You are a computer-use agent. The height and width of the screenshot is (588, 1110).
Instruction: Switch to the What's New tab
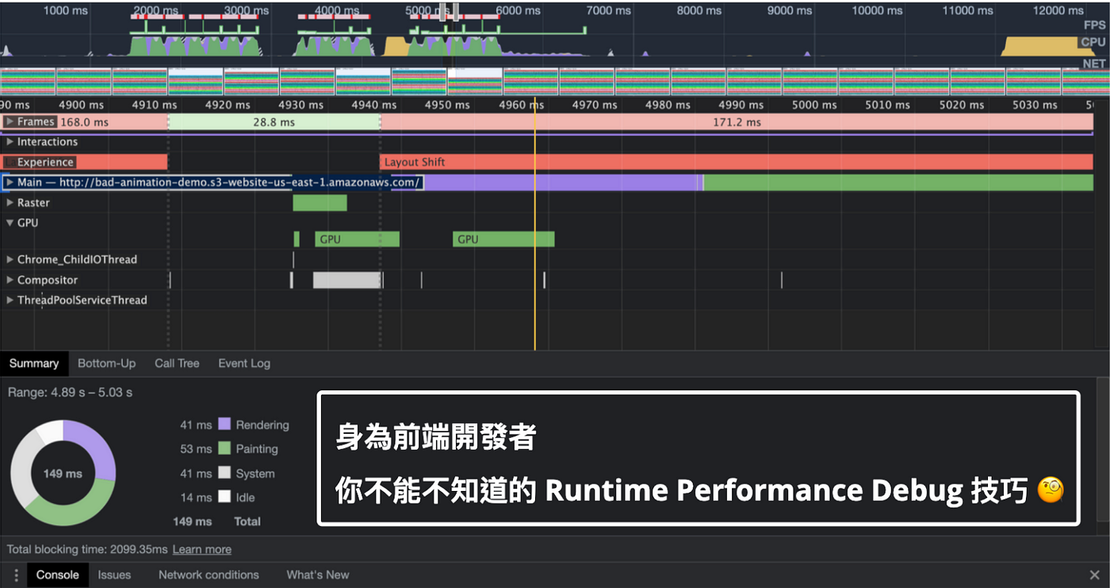(317, 575)
